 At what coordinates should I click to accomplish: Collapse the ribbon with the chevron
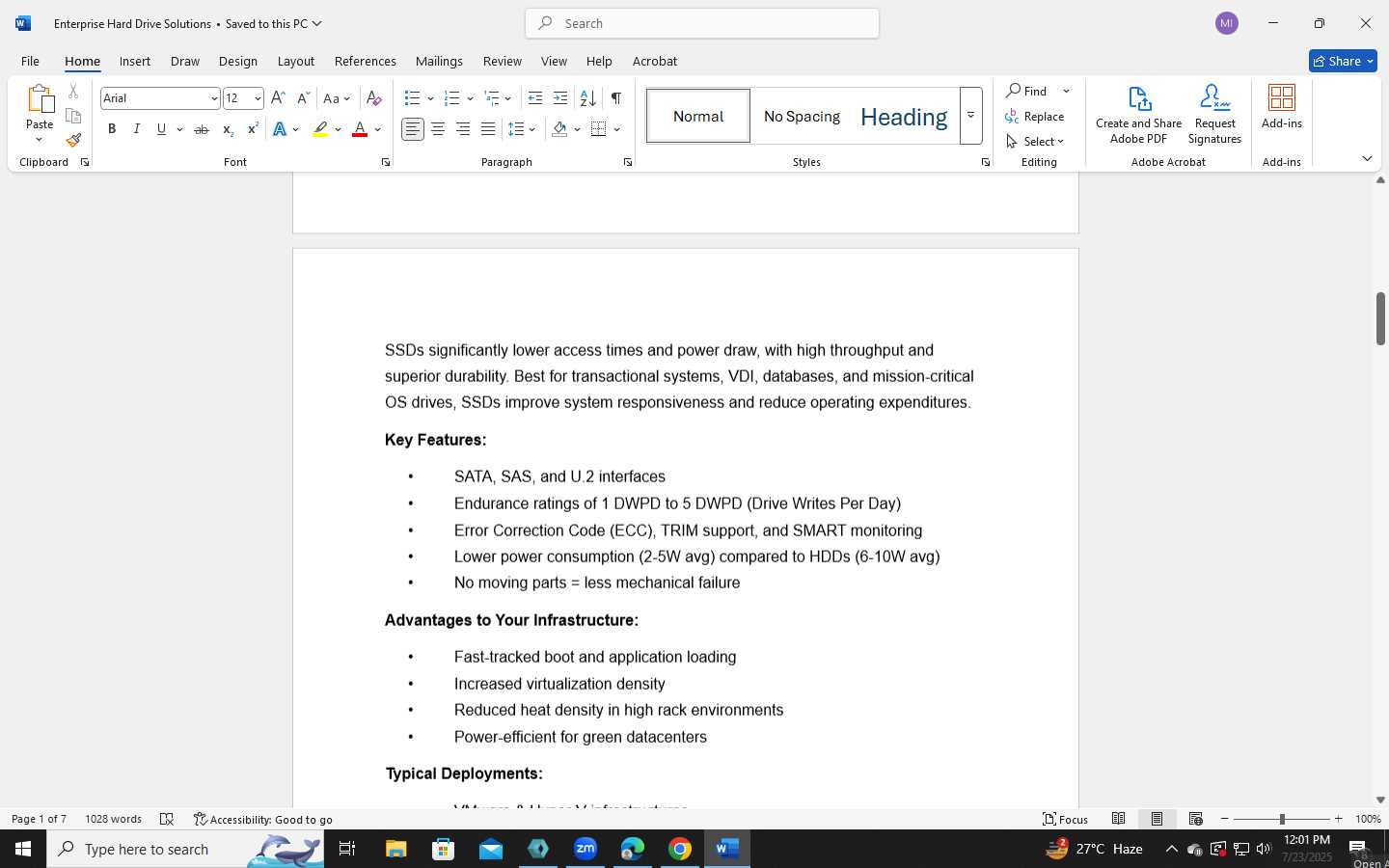[1367, 158]
